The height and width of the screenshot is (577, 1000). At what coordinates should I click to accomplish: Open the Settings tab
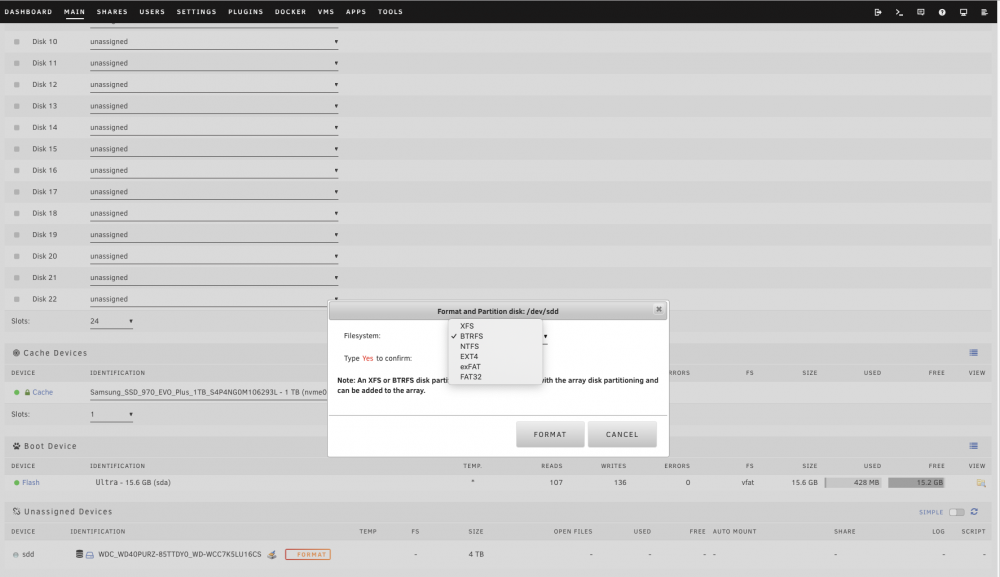(196, 11)
